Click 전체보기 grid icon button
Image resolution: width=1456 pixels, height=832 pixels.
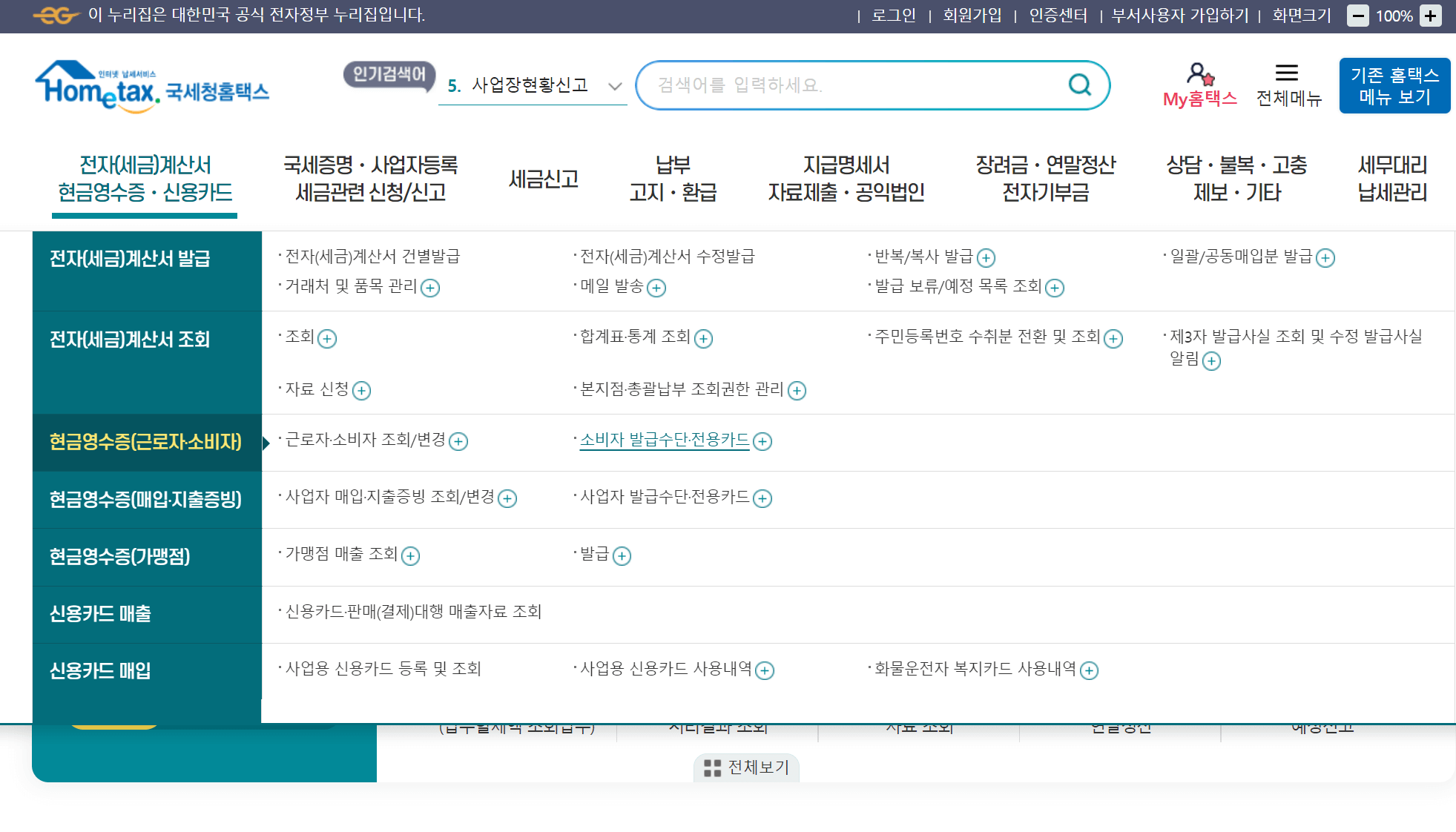pos(746,767)
